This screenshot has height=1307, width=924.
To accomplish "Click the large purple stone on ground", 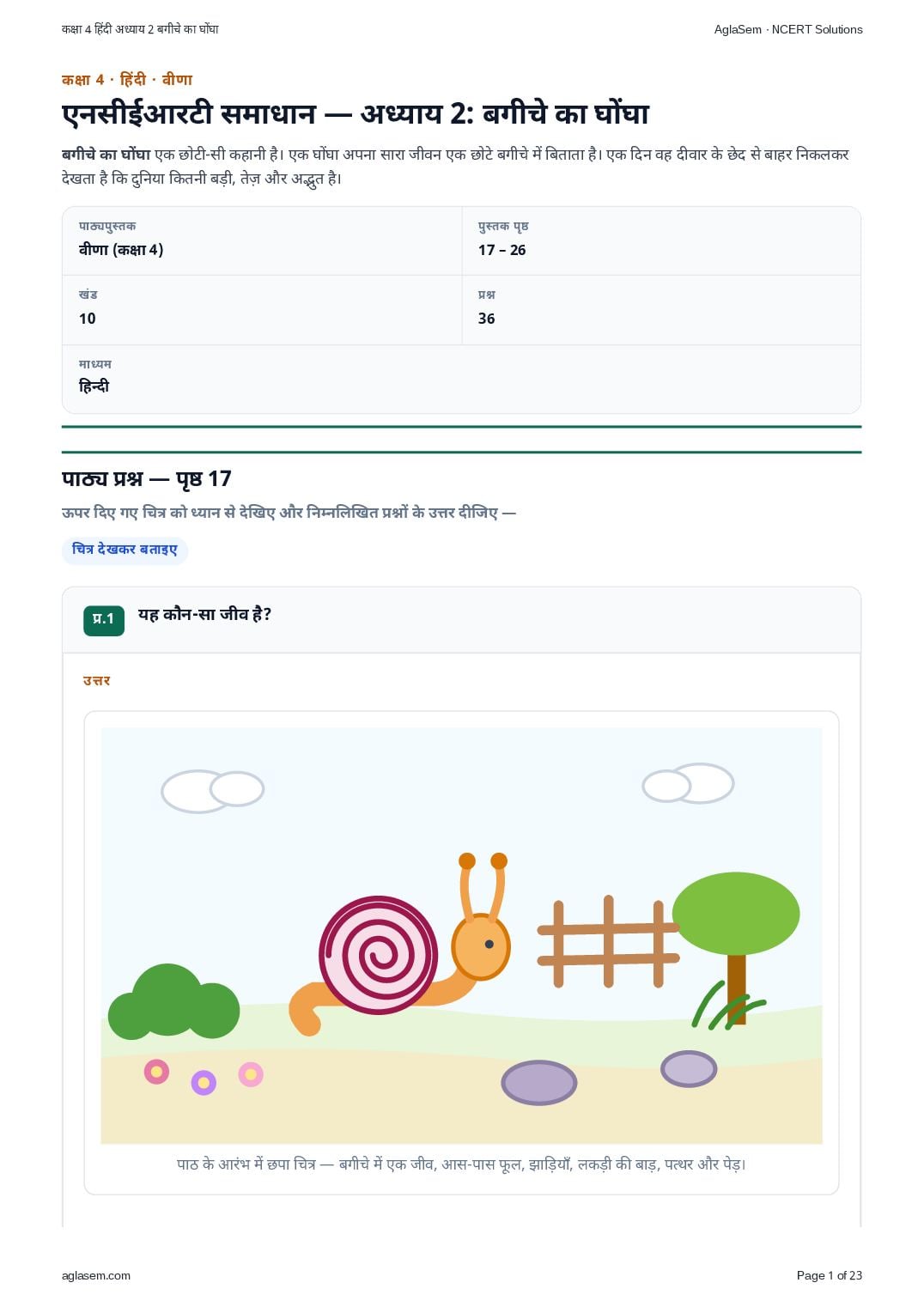I will click(539, 1082).
